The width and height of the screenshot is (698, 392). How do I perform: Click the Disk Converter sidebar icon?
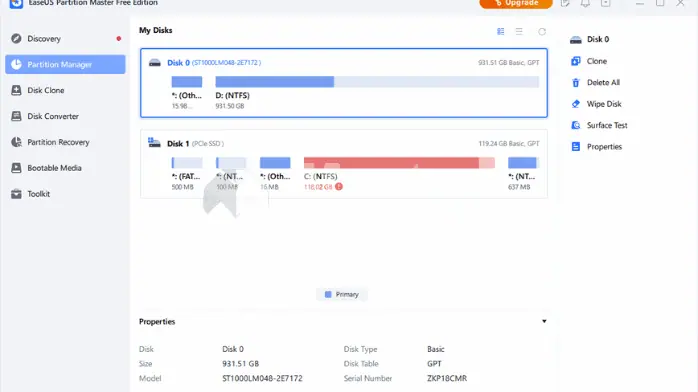(x=16, y=116)
